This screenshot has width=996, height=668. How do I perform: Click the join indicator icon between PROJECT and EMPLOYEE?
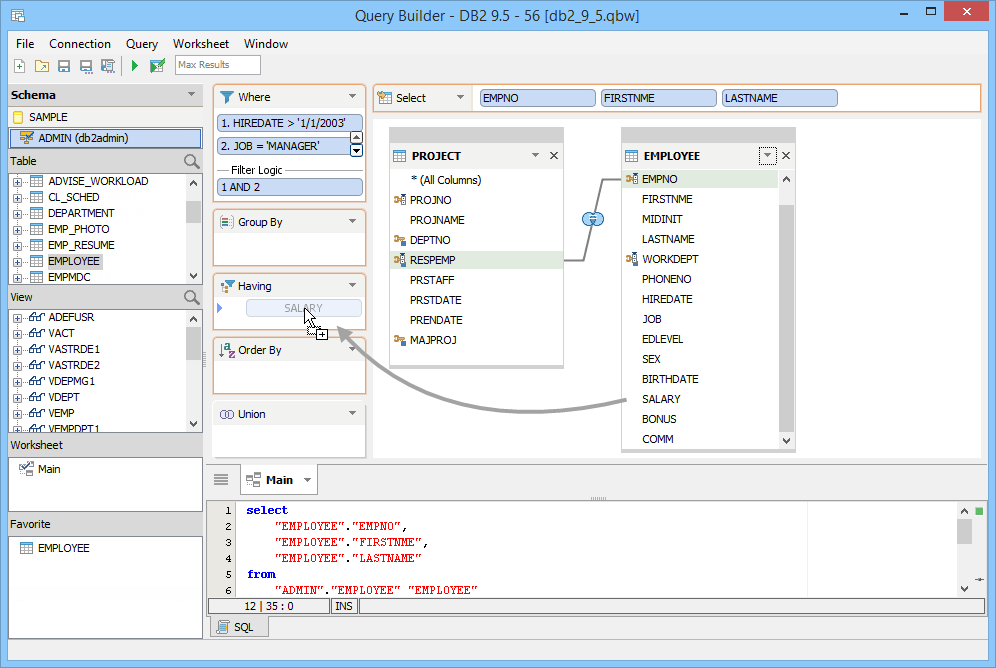coord(593,217)
